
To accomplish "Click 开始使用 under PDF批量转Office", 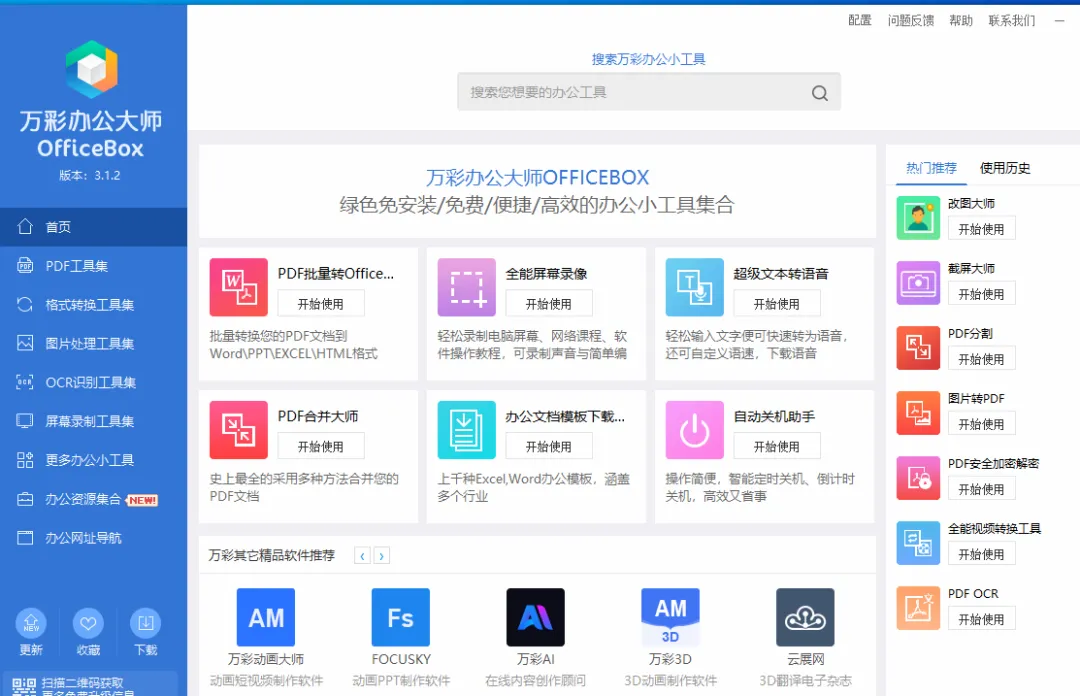I will tap(321, 304).
